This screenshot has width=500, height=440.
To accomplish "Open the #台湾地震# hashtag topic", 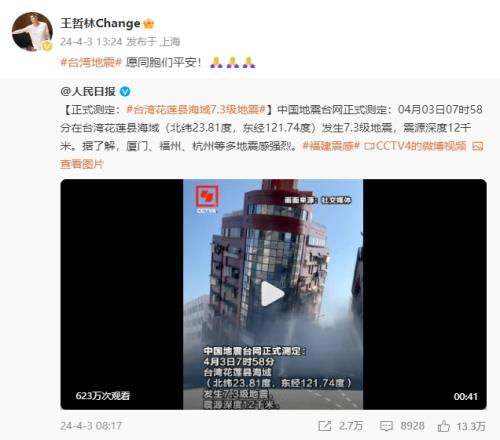I will pos(91,62).
